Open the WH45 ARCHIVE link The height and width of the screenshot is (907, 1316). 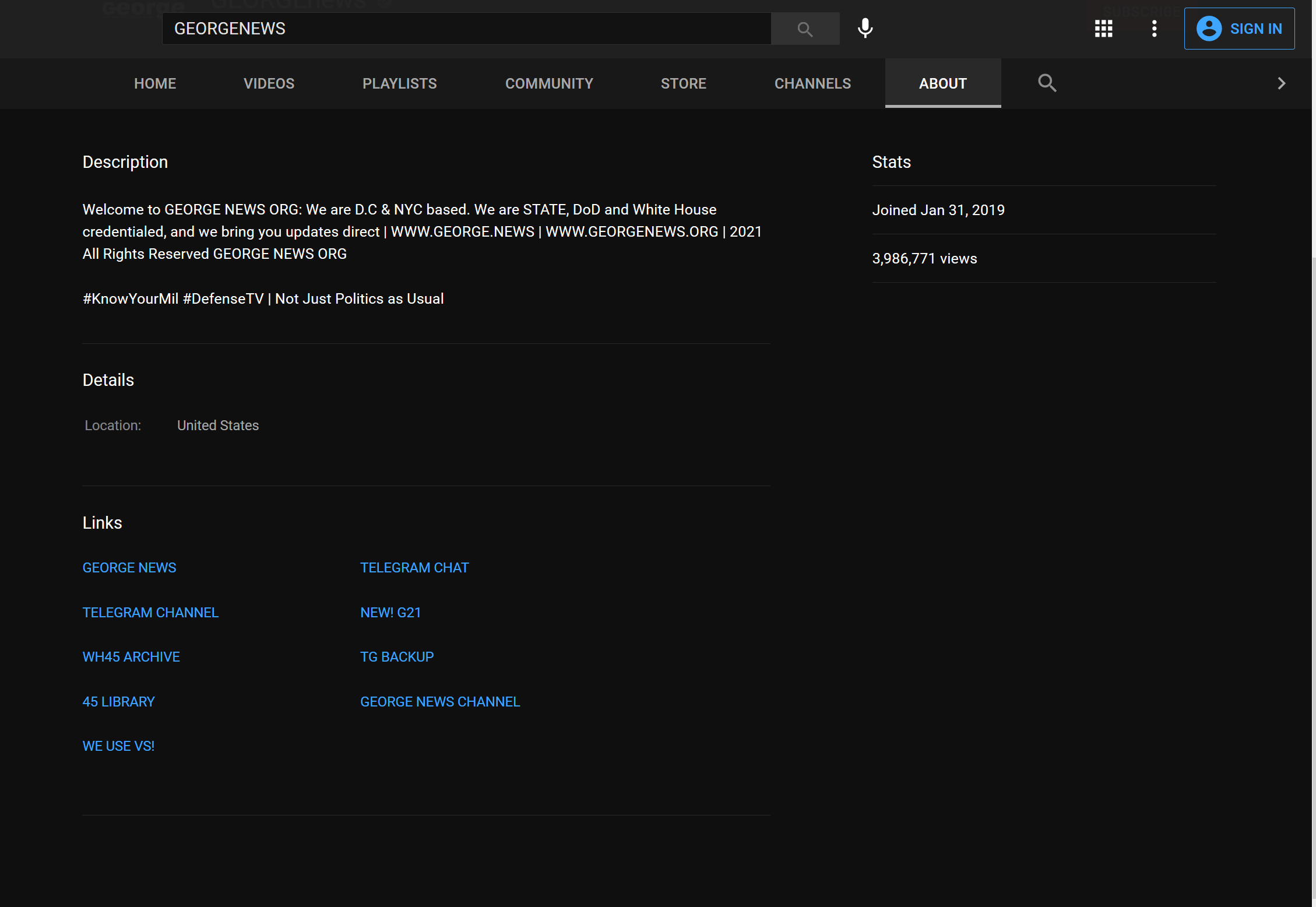(131, 657)
